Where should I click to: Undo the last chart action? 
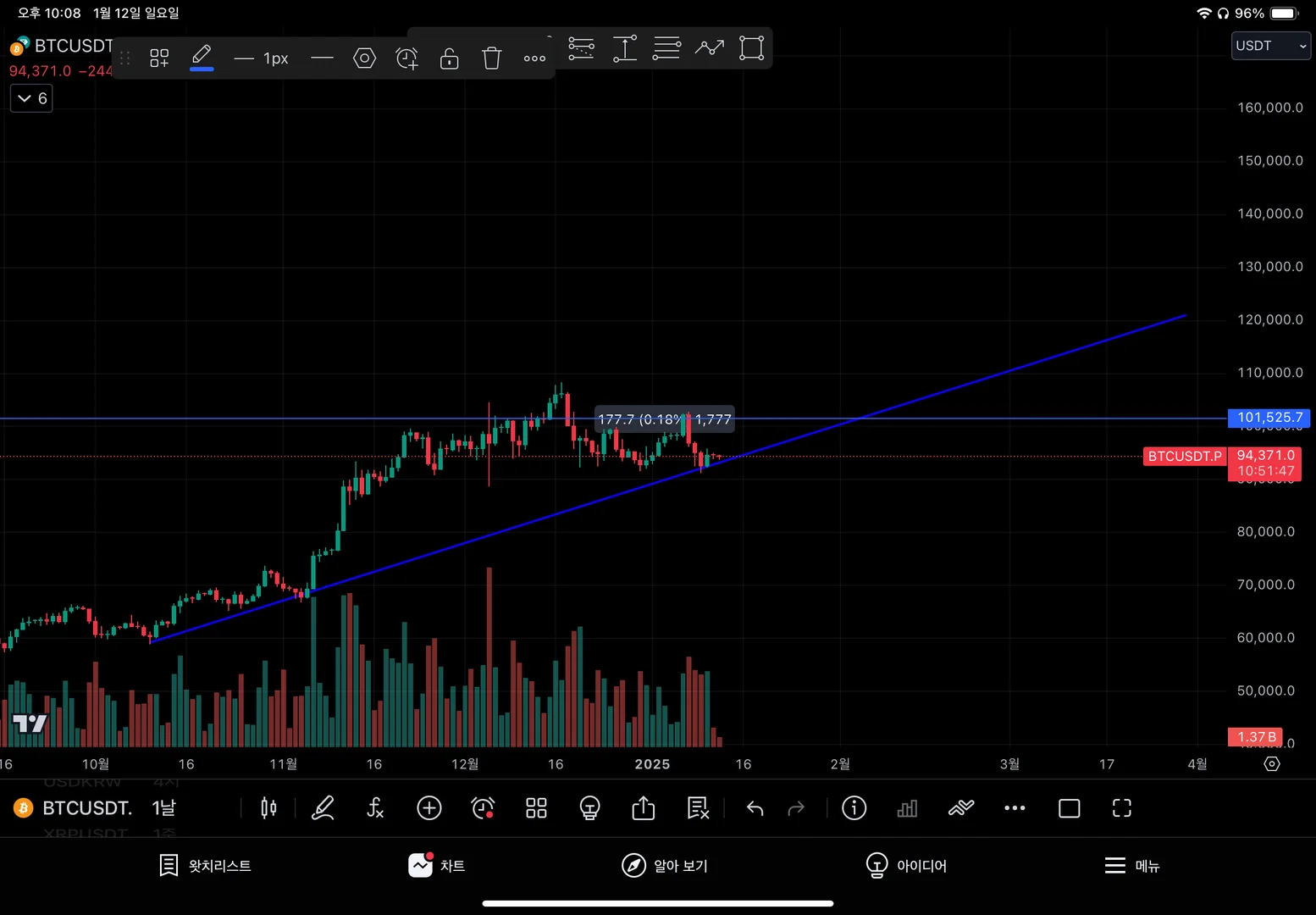coord(755,809)
